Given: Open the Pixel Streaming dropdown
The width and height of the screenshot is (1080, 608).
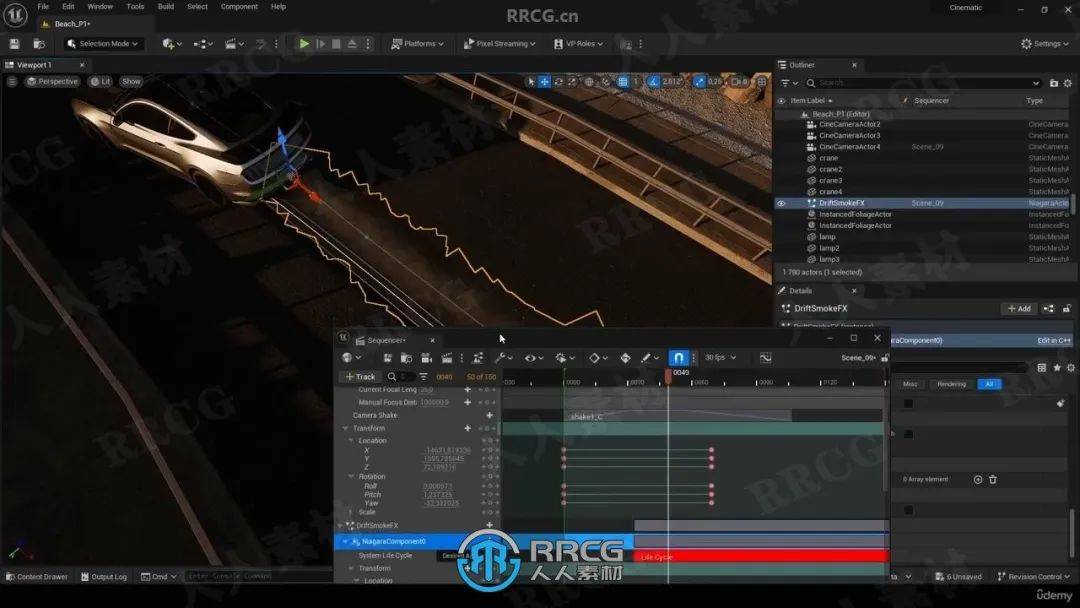Looking at the screenshot, I should point(499,43).
